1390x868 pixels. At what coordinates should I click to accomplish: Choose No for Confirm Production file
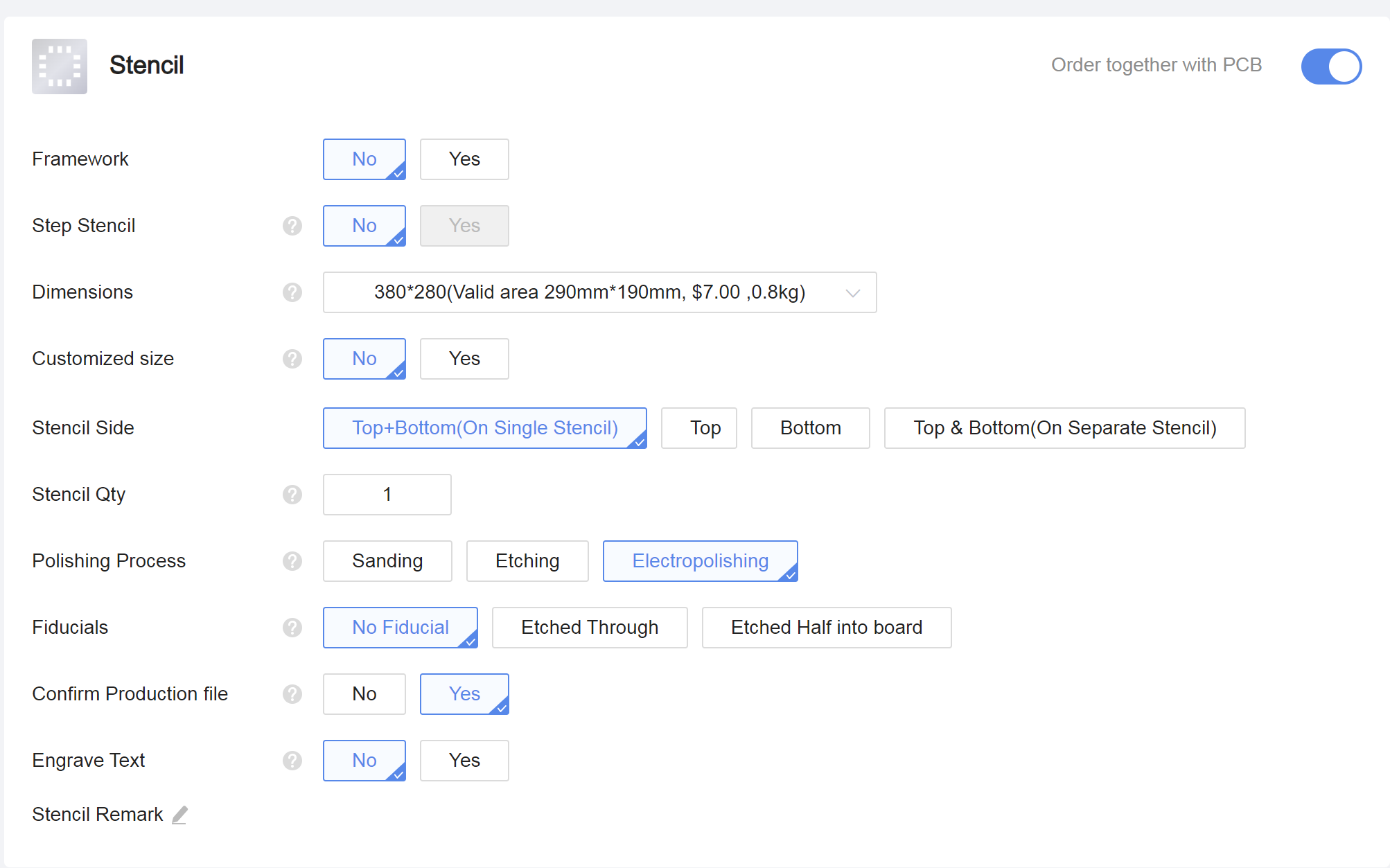[364, 694]
